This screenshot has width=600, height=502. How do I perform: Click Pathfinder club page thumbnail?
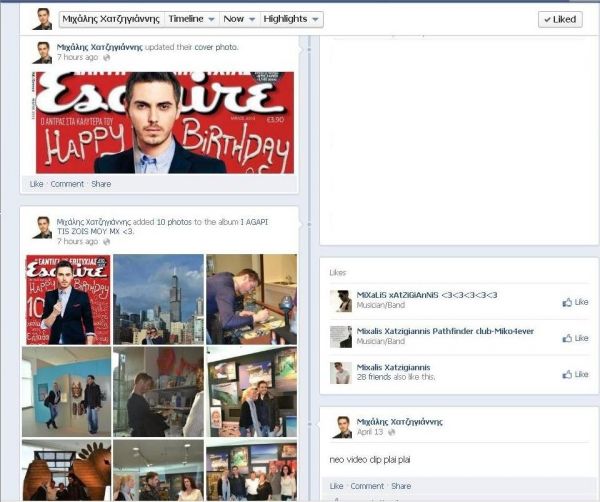[341, 337]
